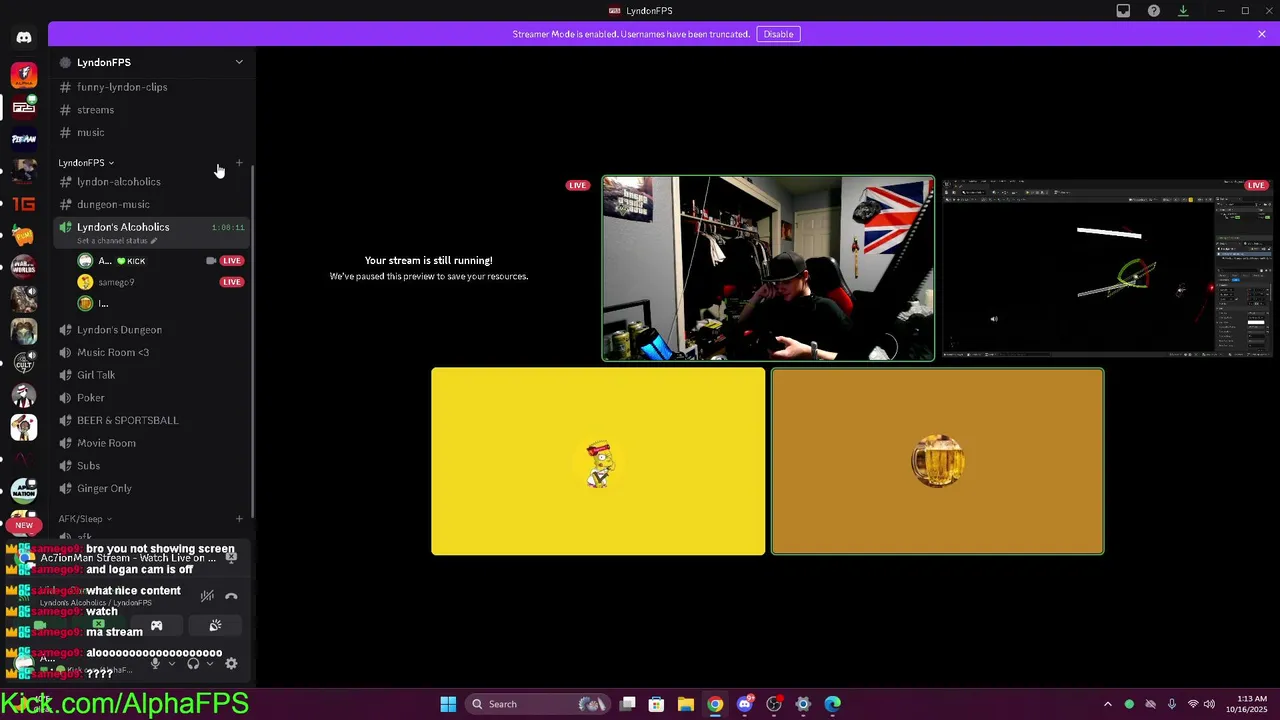Screen dimensions: 1280x720
Task: Collapse the AFK/Sleep category
Action: [x=85, y=519]
